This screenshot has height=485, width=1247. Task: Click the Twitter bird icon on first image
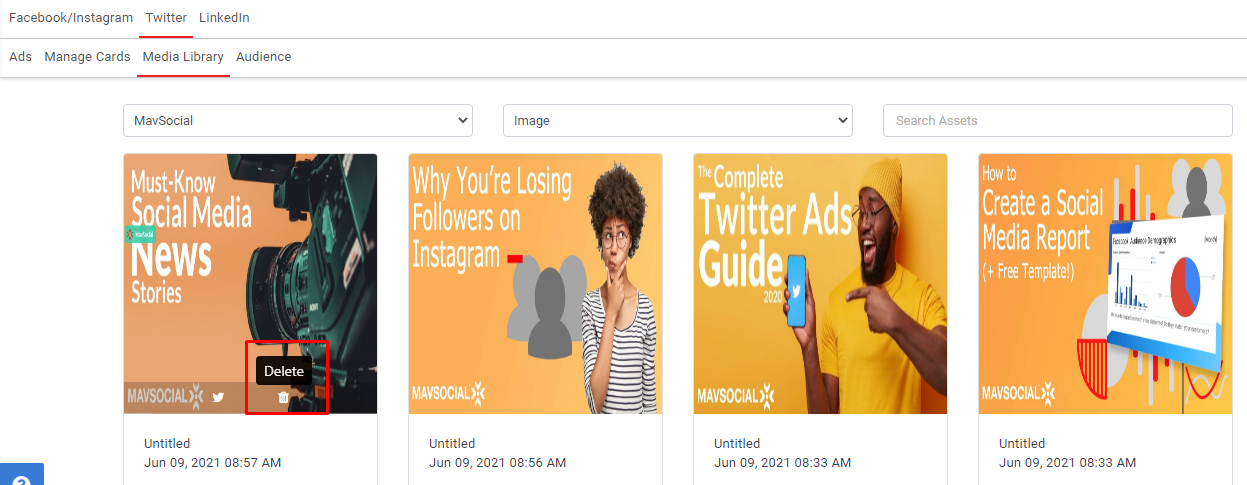[x=218, y=397]
